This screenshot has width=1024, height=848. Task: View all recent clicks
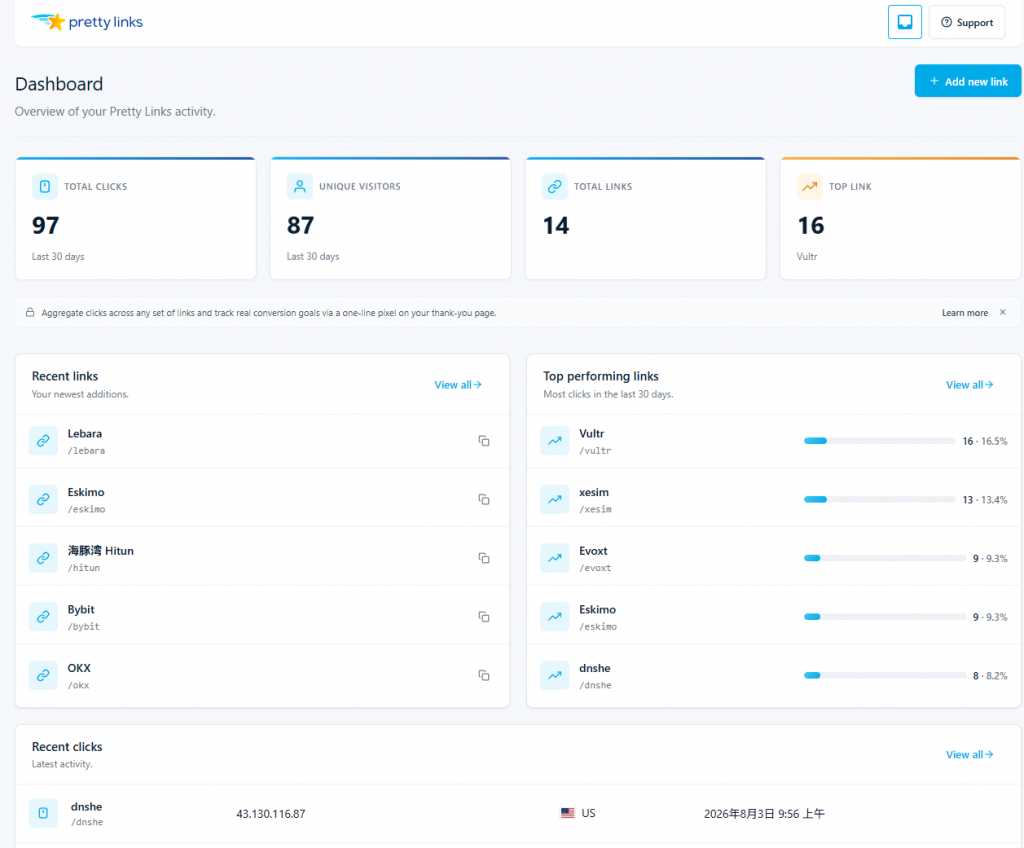969,755
